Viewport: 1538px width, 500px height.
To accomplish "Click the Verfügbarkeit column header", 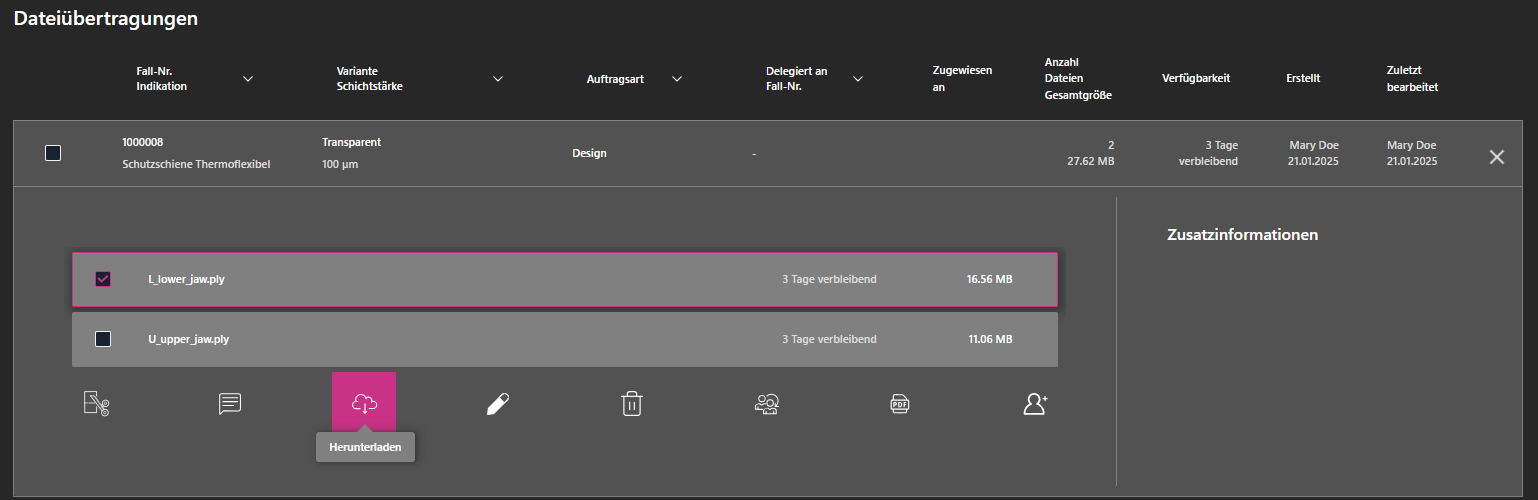I will point(1196,78).
